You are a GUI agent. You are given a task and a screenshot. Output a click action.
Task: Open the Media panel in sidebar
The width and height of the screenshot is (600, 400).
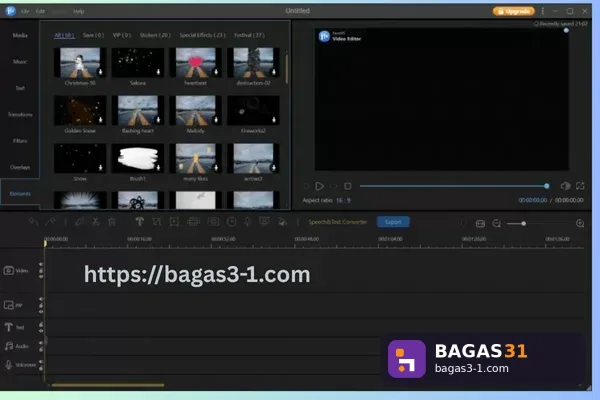(x=20, y=35)
